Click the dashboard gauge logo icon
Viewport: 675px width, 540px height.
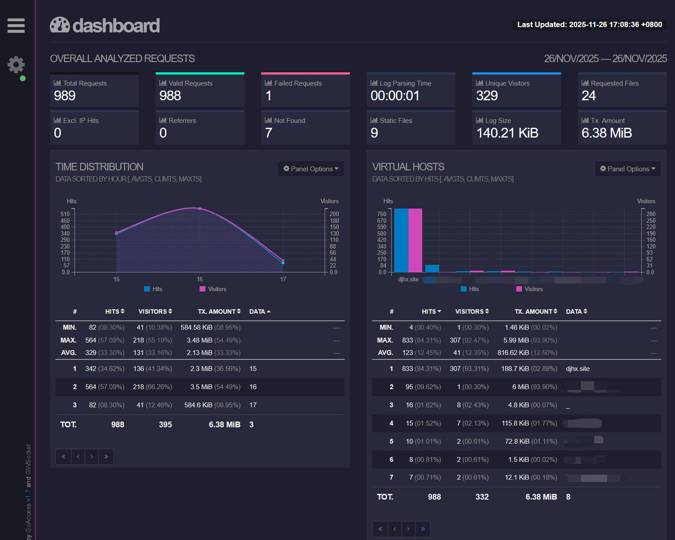(60, 25)
